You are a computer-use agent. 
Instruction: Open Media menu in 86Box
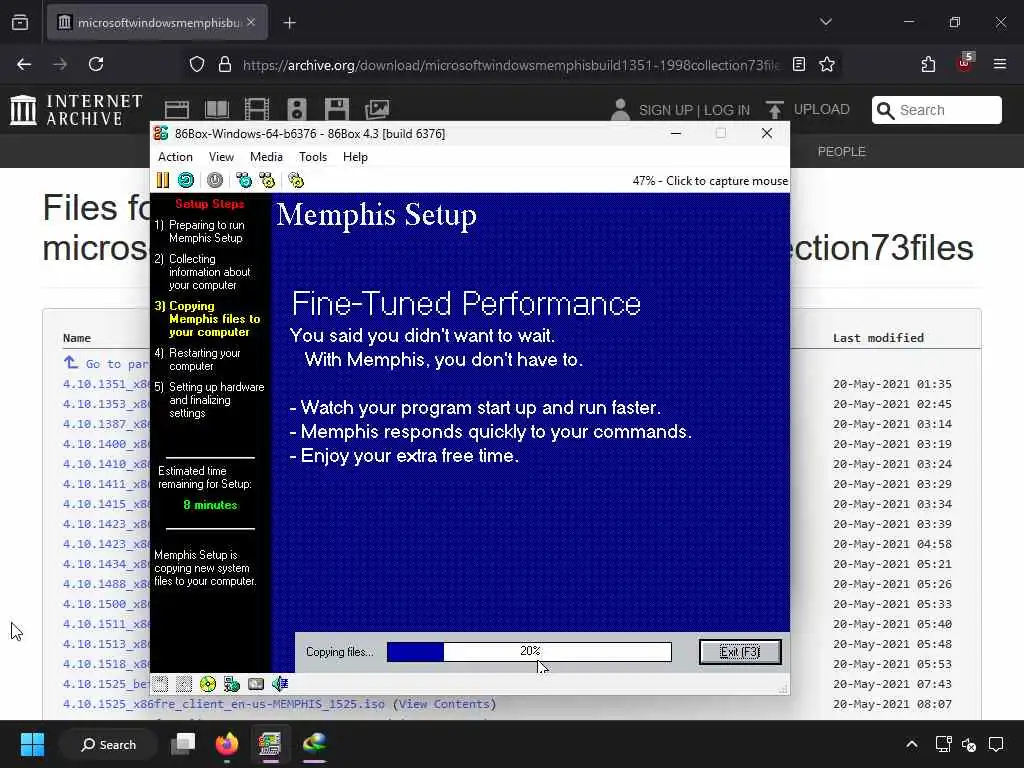point(266,157)
